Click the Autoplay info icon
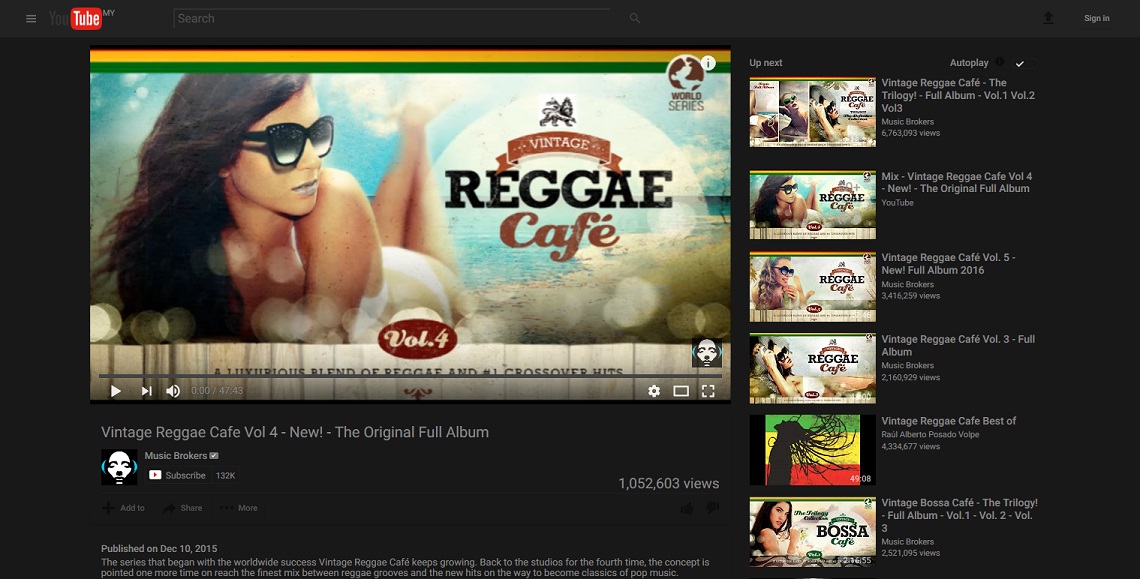This screenshot has width=1140, height=579. [x=1000, y=63]
